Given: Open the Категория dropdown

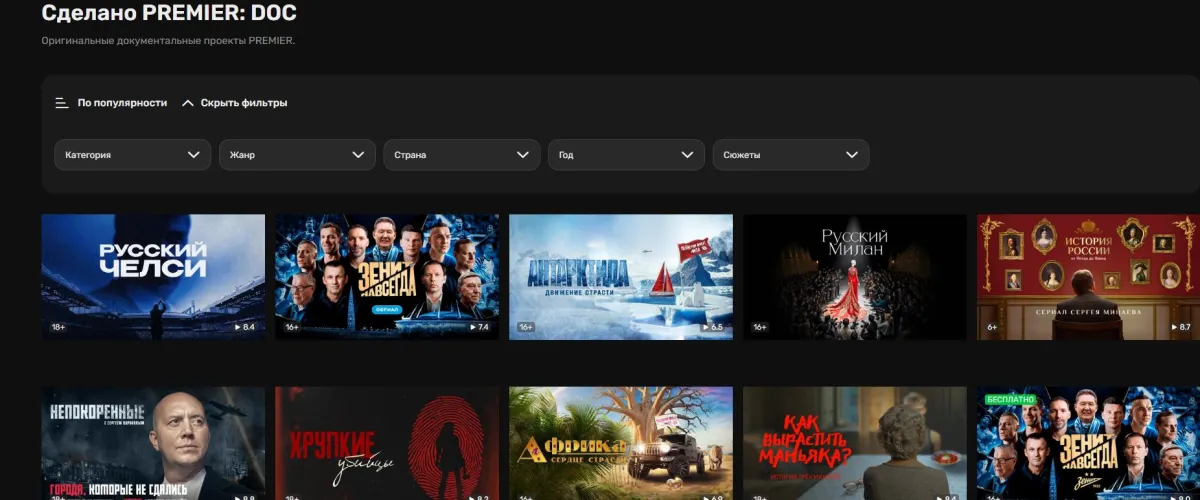Looking at the screenshot, I should pos(132,155).
